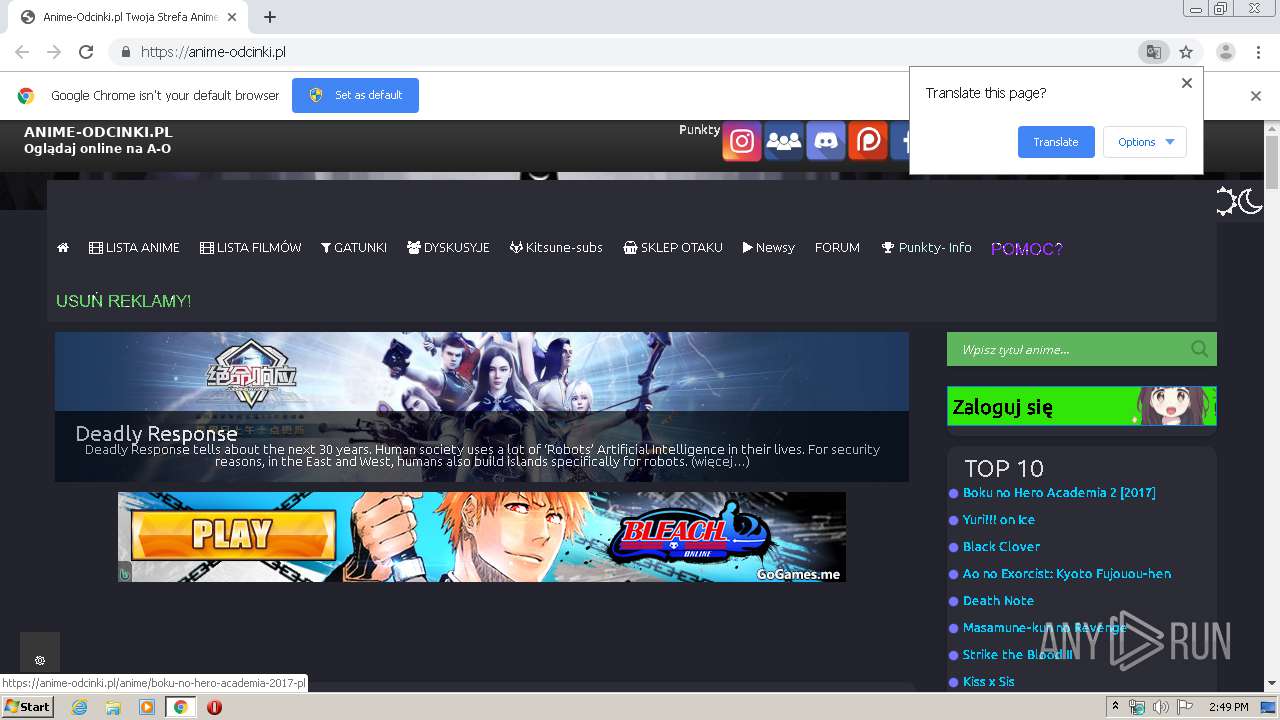The width and height of the screenshot is (1280, 720).
Task: Open LISTA ANIME menu
Action: (134, 248)
